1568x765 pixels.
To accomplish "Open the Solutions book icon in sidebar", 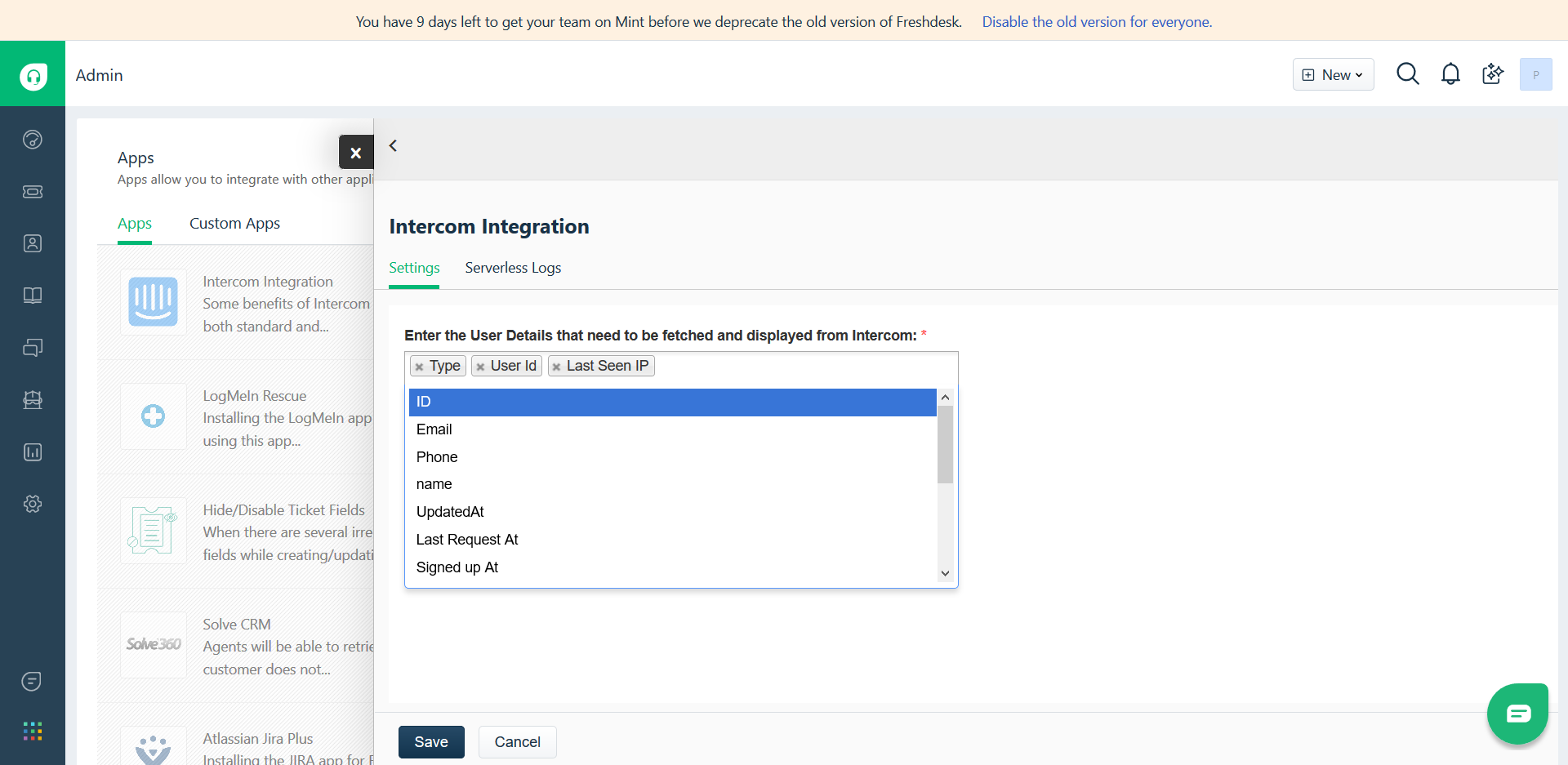I will 33,296.
